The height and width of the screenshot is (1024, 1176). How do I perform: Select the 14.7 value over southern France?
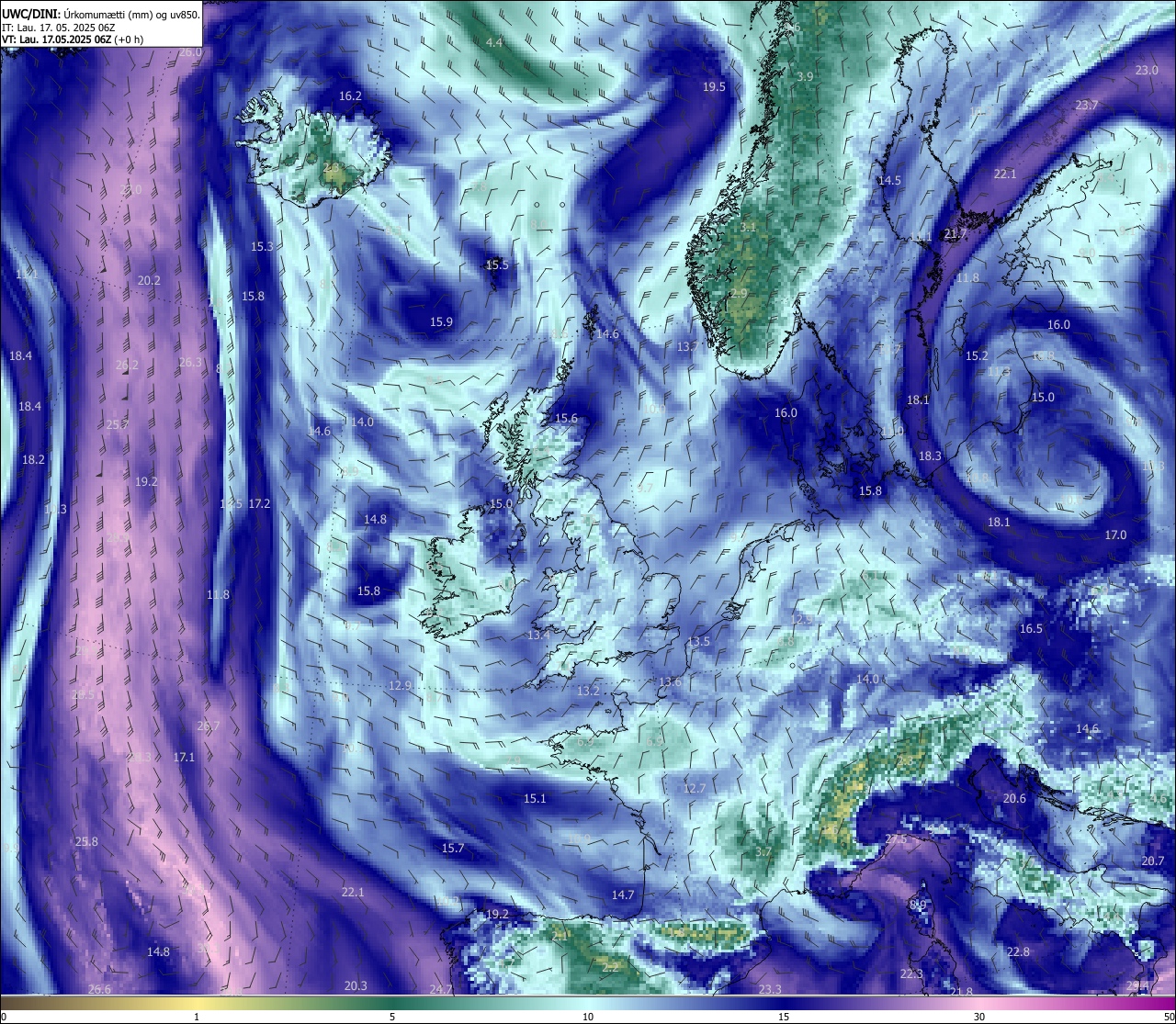click(623, 895)
